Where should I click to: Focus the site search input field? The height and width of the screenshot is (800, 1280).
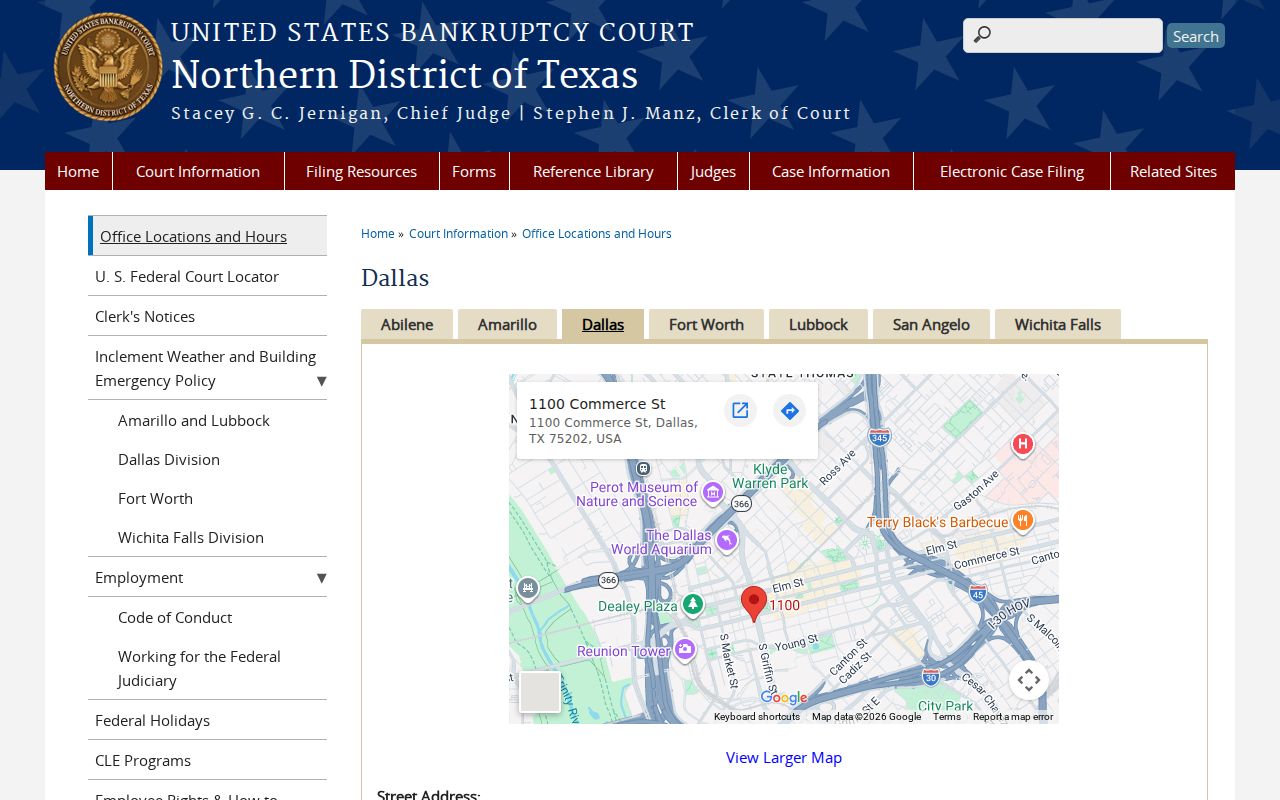pyautogui.click(x=1063, y=35)
